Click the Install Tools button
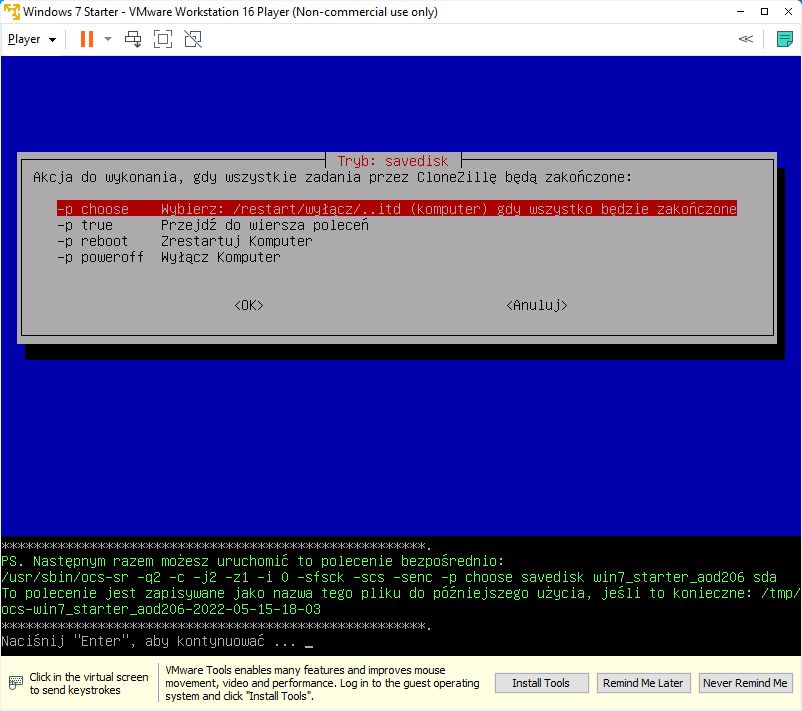 [541, 683]
